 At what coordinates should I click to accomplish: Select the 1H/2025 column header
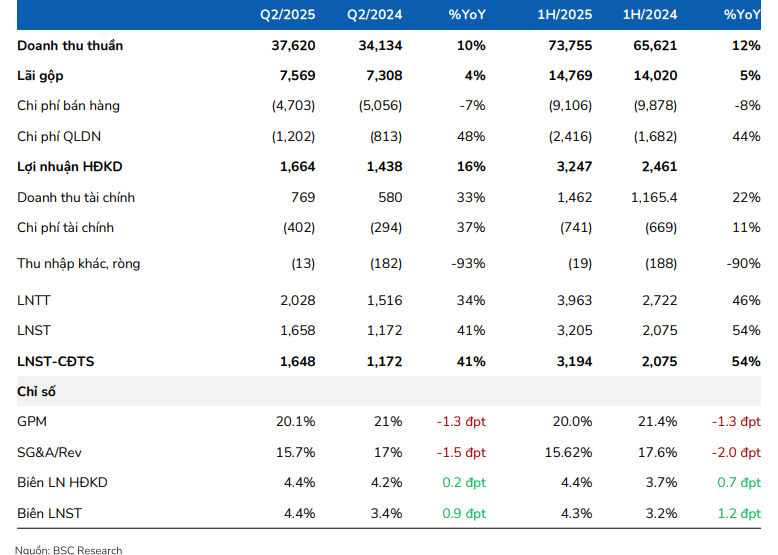coord(564,15)
